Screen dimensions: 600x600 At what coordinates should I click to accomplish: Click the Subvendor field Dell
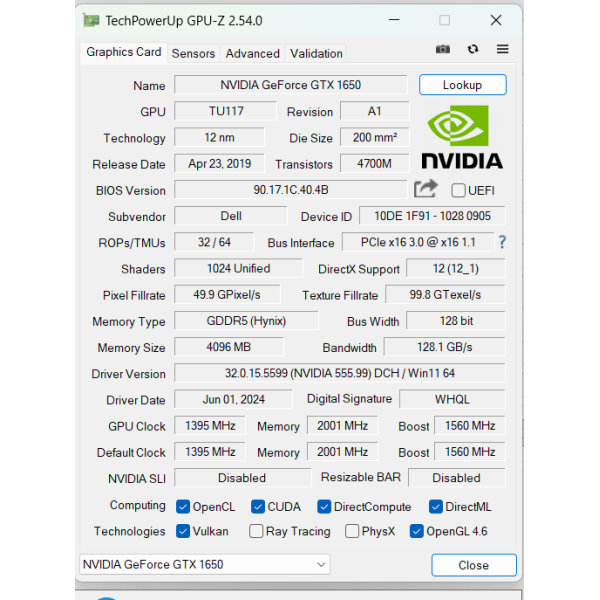tap(231, 216)
